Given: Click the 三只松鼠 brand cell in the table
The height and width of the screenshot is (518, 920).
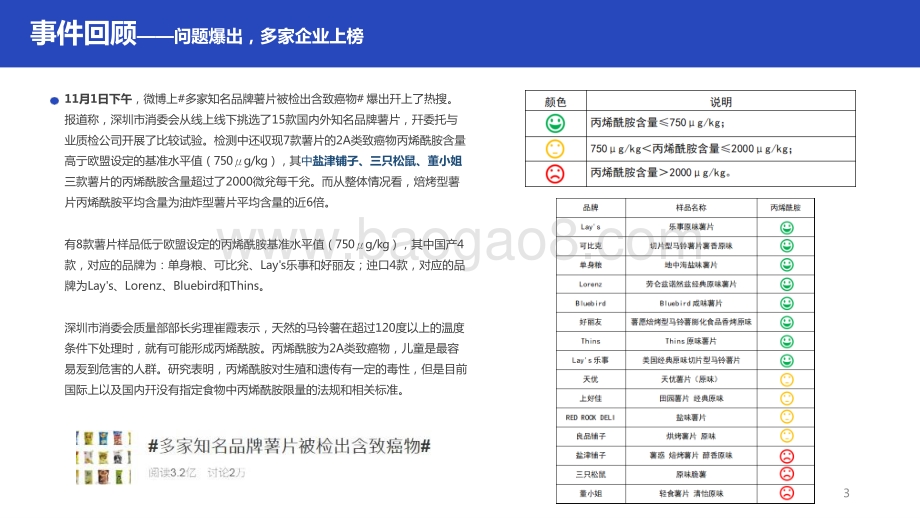Looking at the screenshot, I should click(x=590, y=475).
